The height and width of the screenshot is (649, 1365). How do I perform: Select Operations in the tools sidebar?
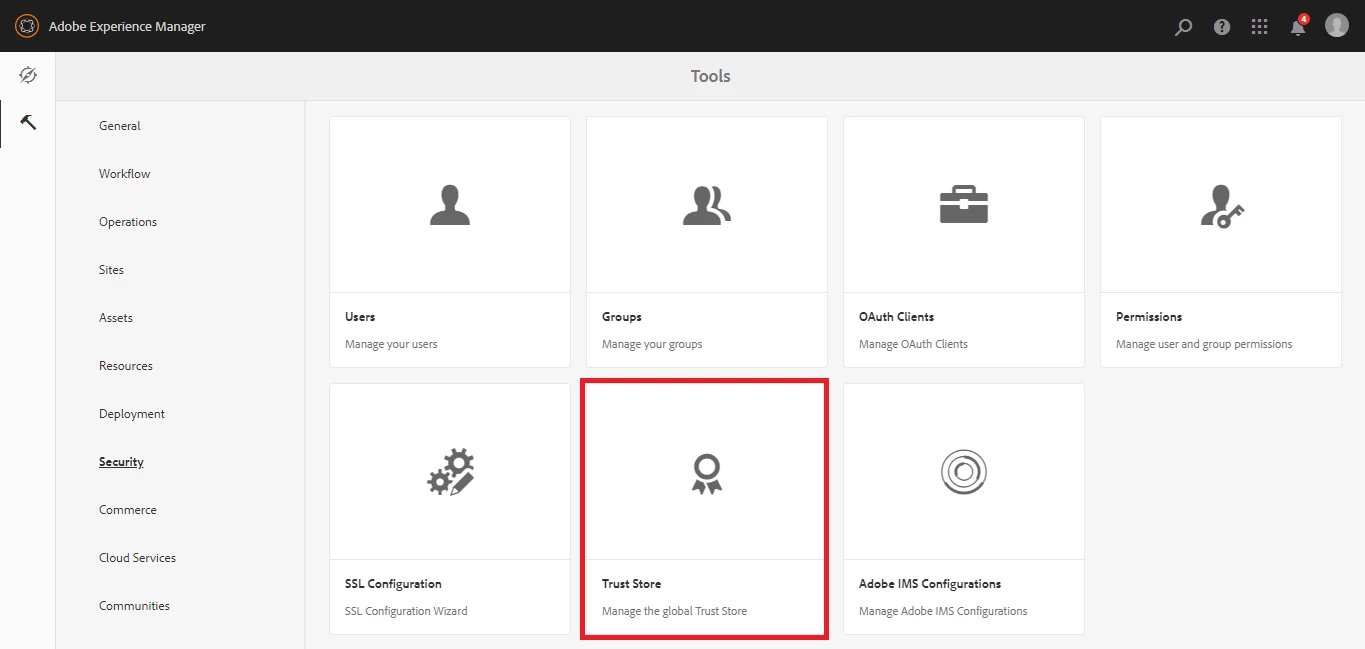click(128, 222)
